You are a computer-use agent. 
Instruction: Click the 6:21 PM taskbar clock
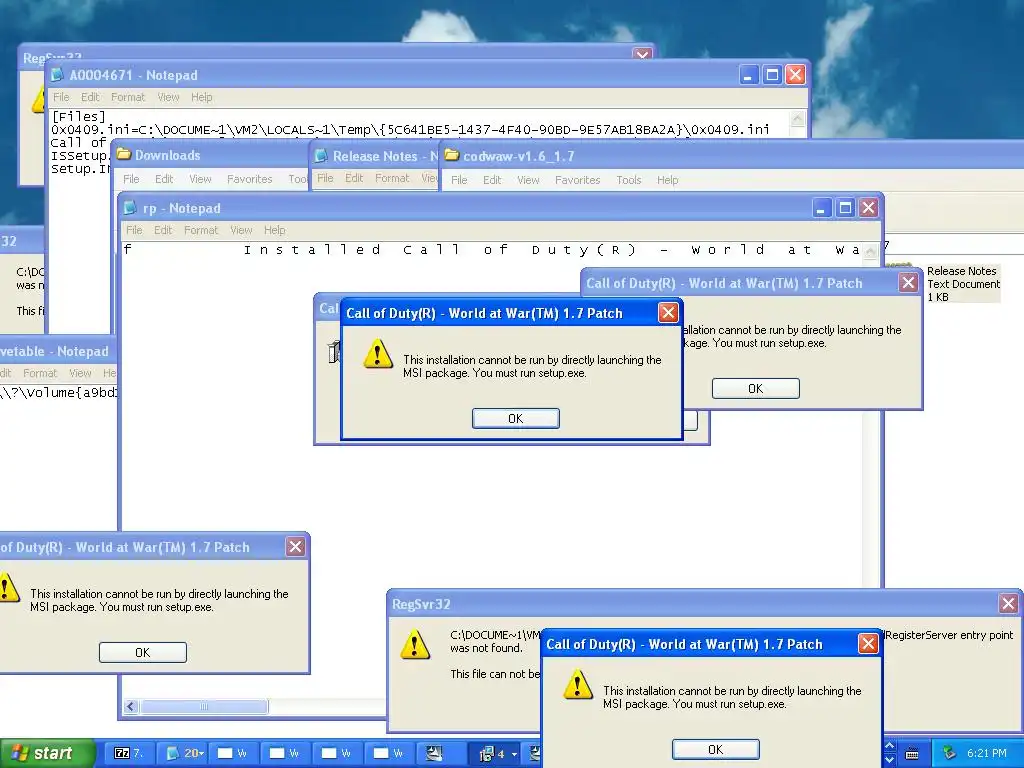[x=987, y=753]
